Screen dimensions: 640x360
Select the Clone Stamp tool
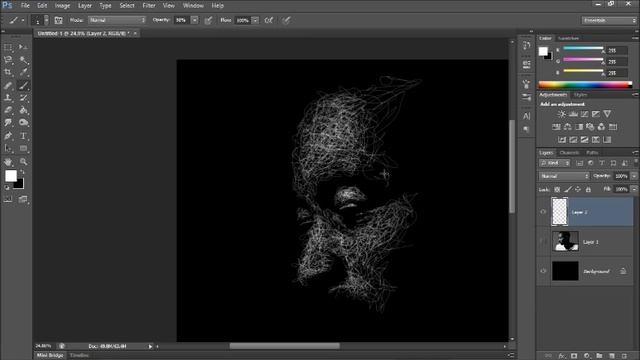click(8, 98)
